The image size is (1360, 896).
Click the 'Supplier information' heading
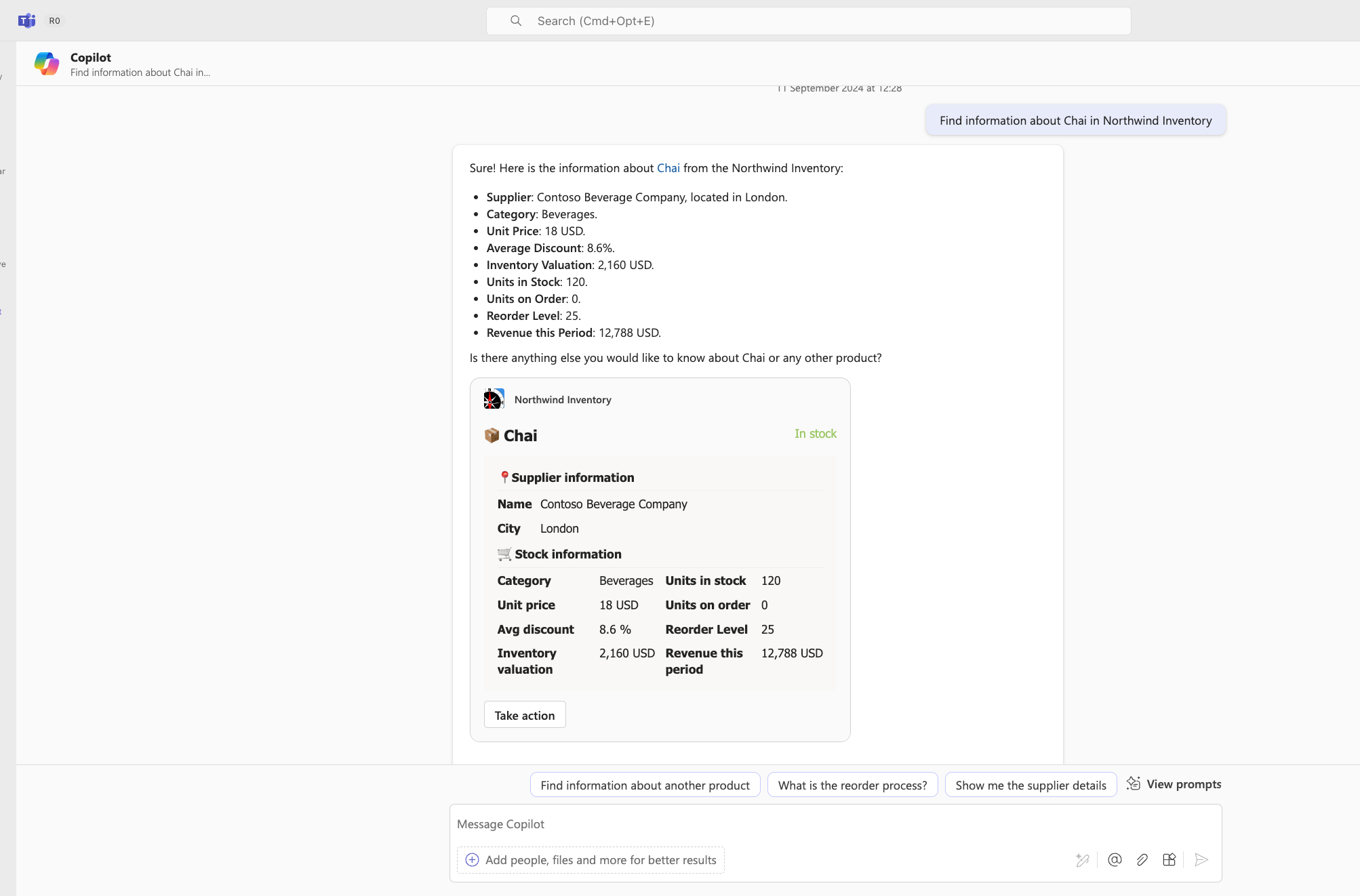click(x=573, y=478)
